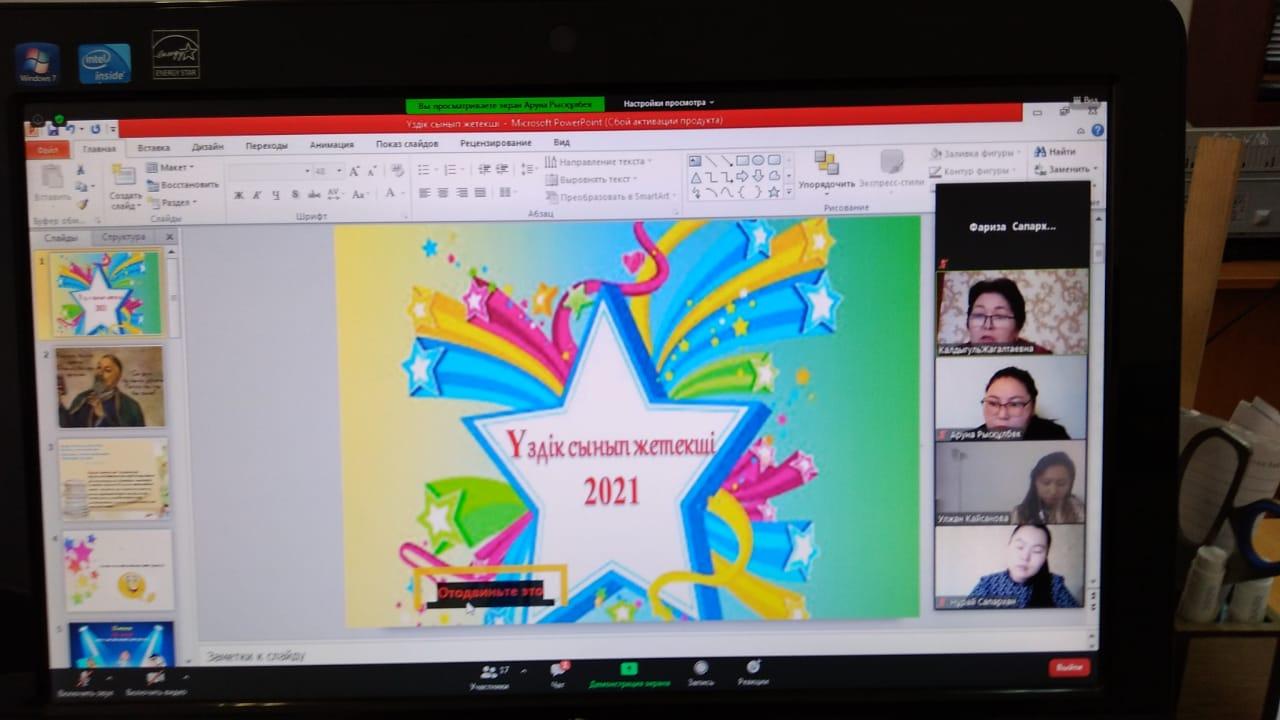Click the Вставить paste button
Image resolution: width=1280 pixels, height=720 pixels.
[x=52, y=186]
